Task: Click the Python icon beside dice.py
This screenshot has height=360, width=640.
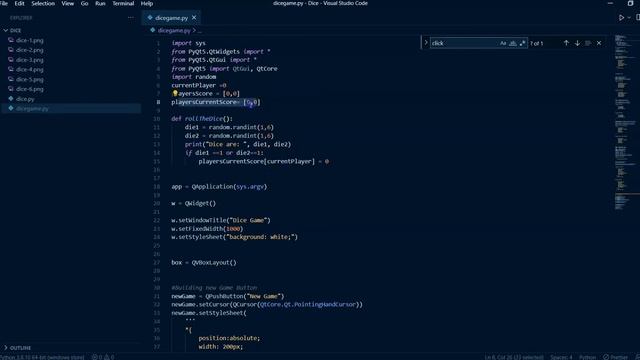Action: [11, 99]
